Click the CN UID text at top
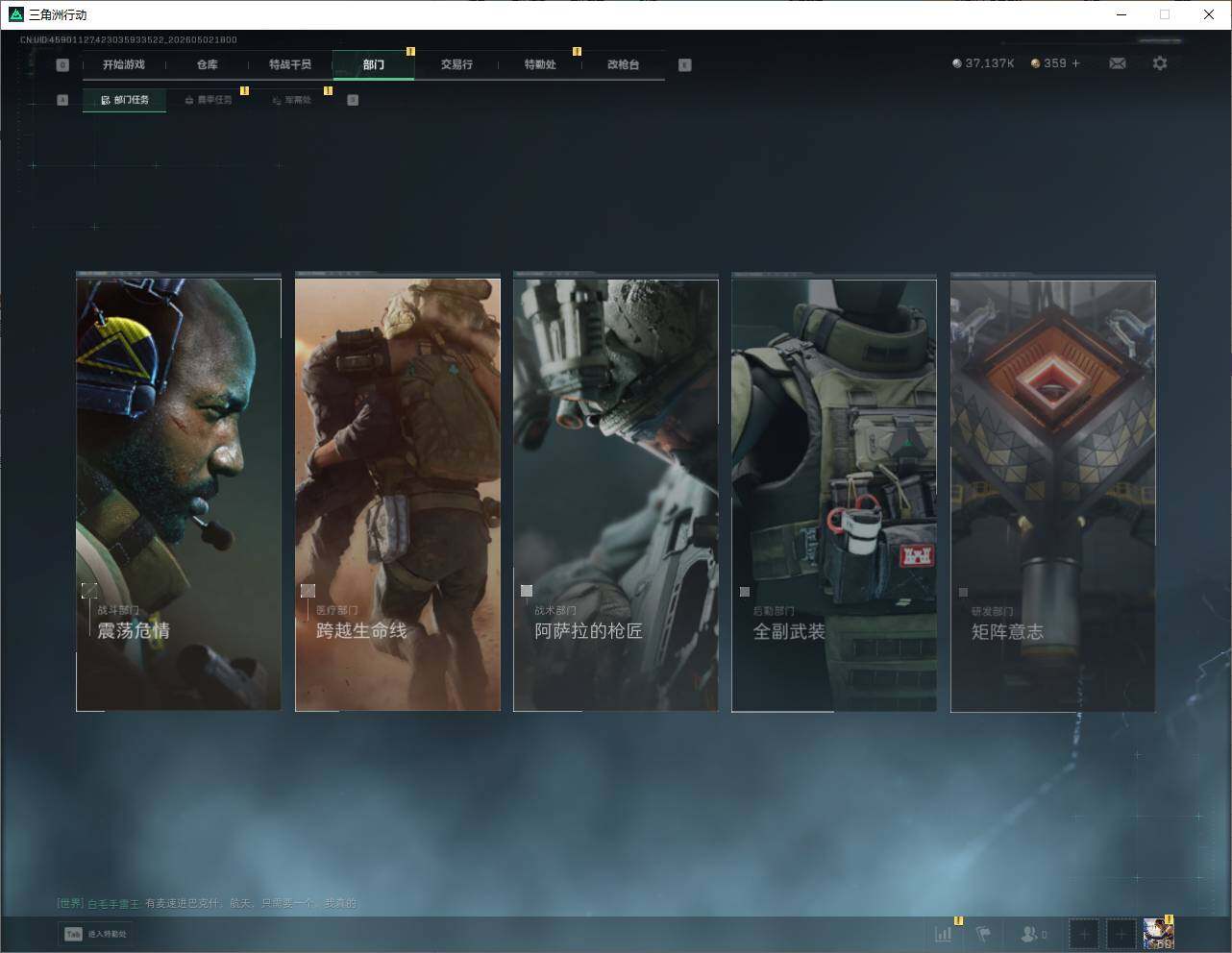Image resolution: width=1232 pixels, height=953 pixels. (129, 39)
